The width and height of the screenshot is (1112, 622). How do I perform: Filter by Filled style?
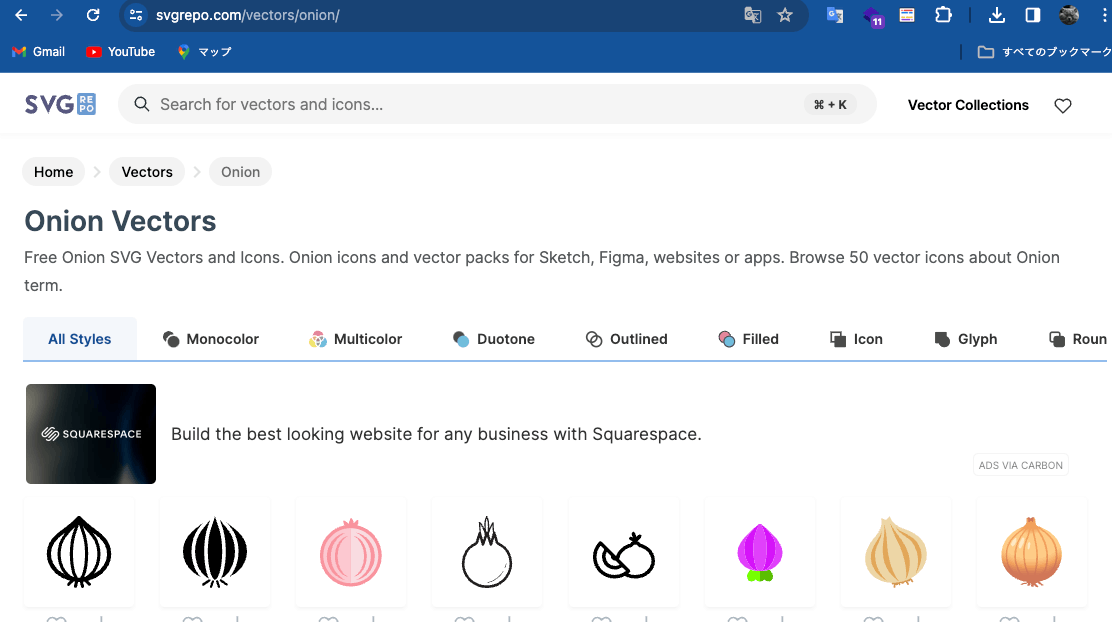[748, 339]
